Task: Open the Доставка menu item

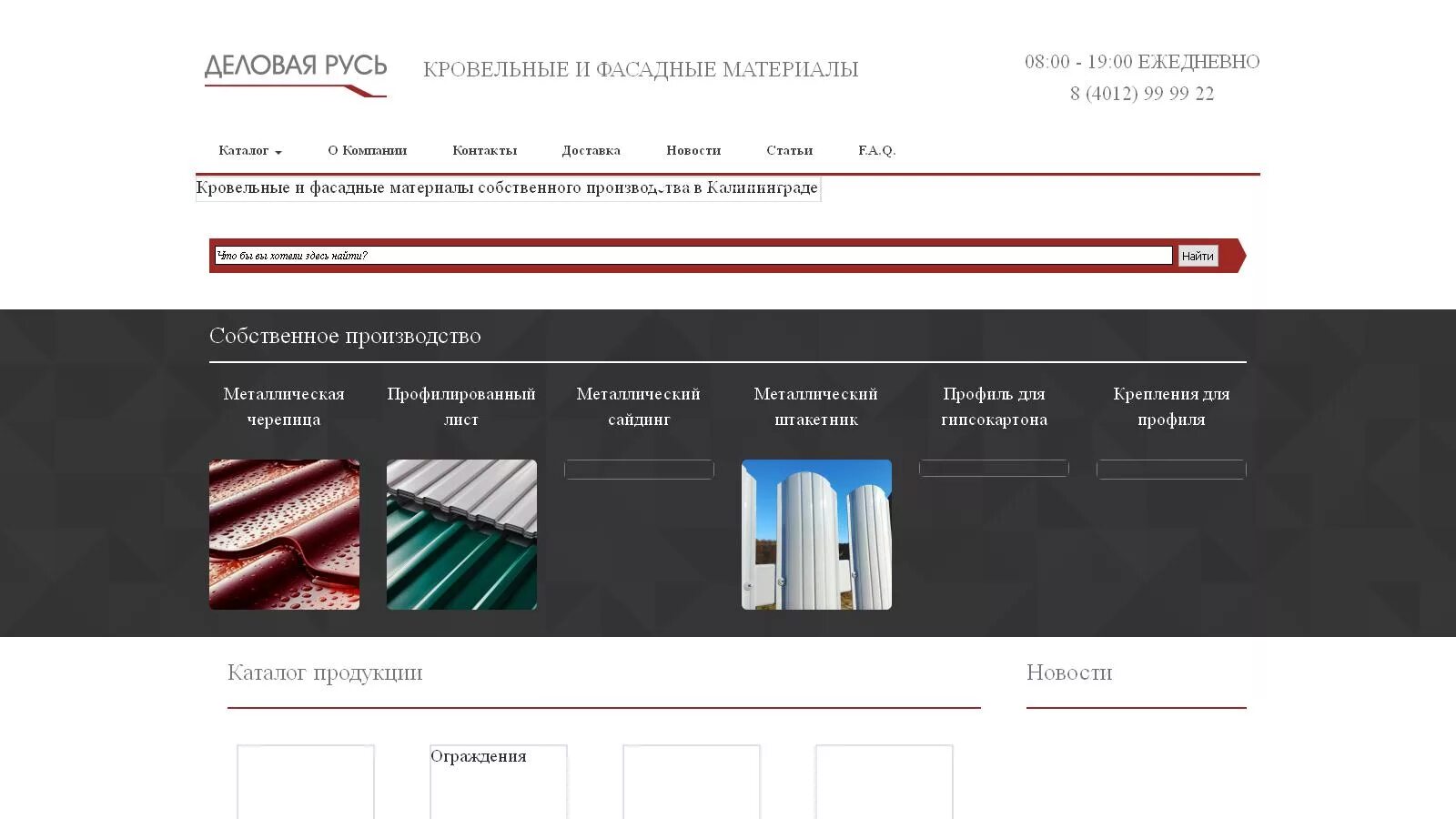Action: click(591, 150)
